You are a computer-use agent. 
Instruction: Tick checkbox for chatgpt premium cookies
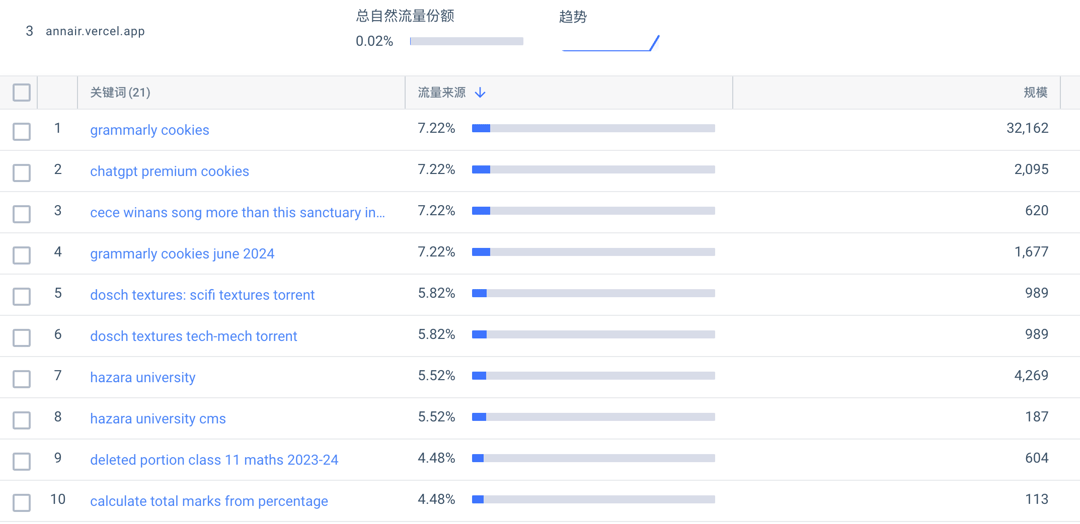[22, 173]
